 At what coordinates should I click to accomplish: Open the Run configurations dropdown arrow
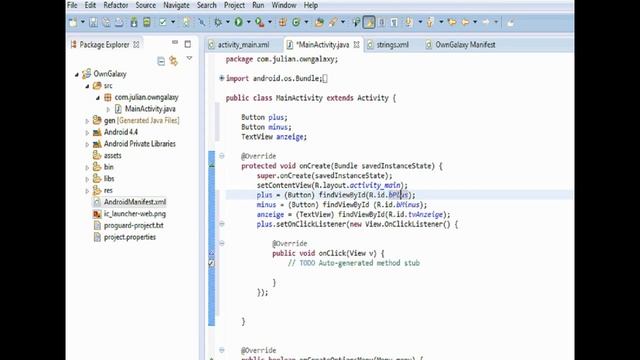point(248,22)
